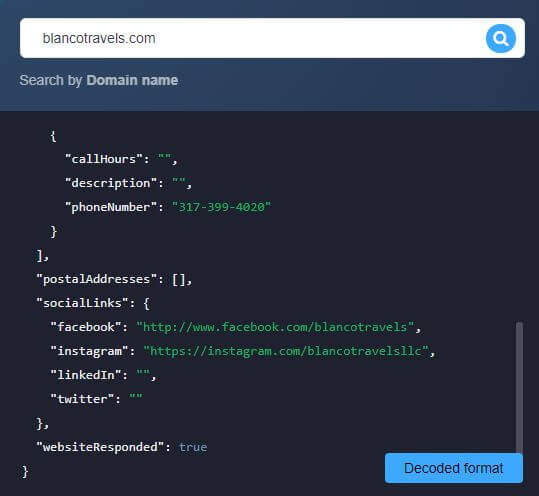This screenshot has height=496, width=539.
Task: Click the "postalAddresses" key
Action: click(96, 279)
